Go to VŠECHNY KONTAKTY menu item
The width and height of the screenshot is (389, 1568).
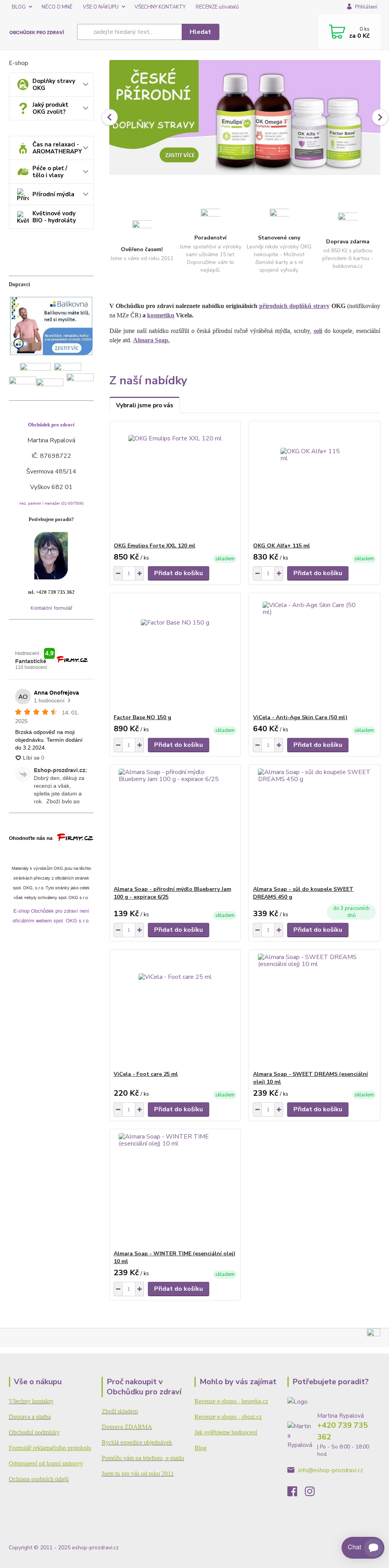pyautogui.click(x=160, y=7)
